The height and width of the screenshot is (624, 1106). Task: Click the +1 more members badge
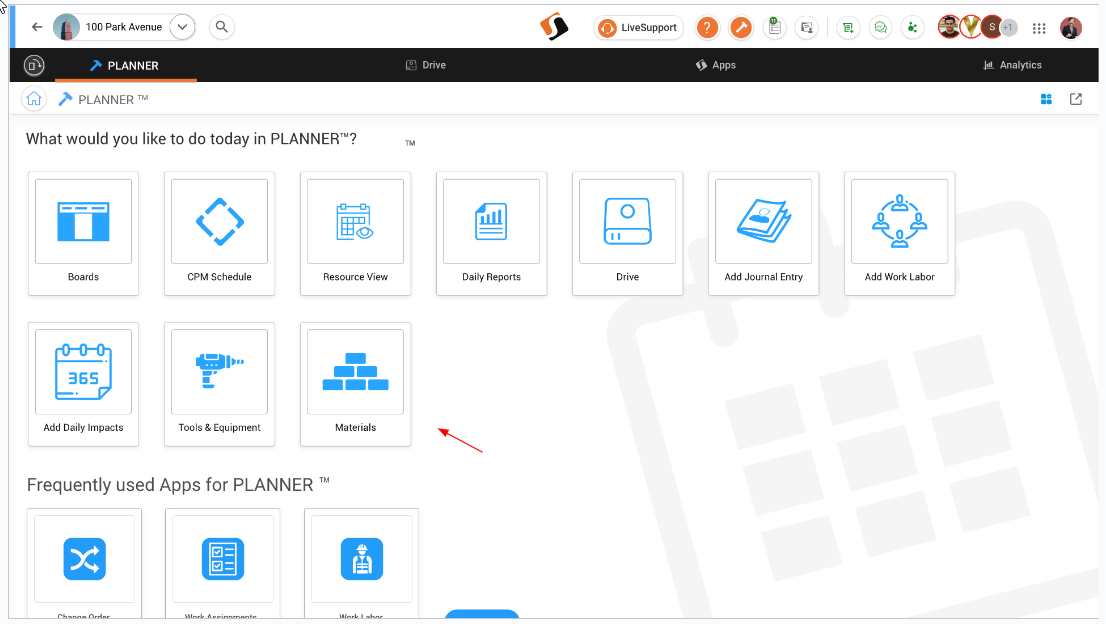coord(1009,27)
